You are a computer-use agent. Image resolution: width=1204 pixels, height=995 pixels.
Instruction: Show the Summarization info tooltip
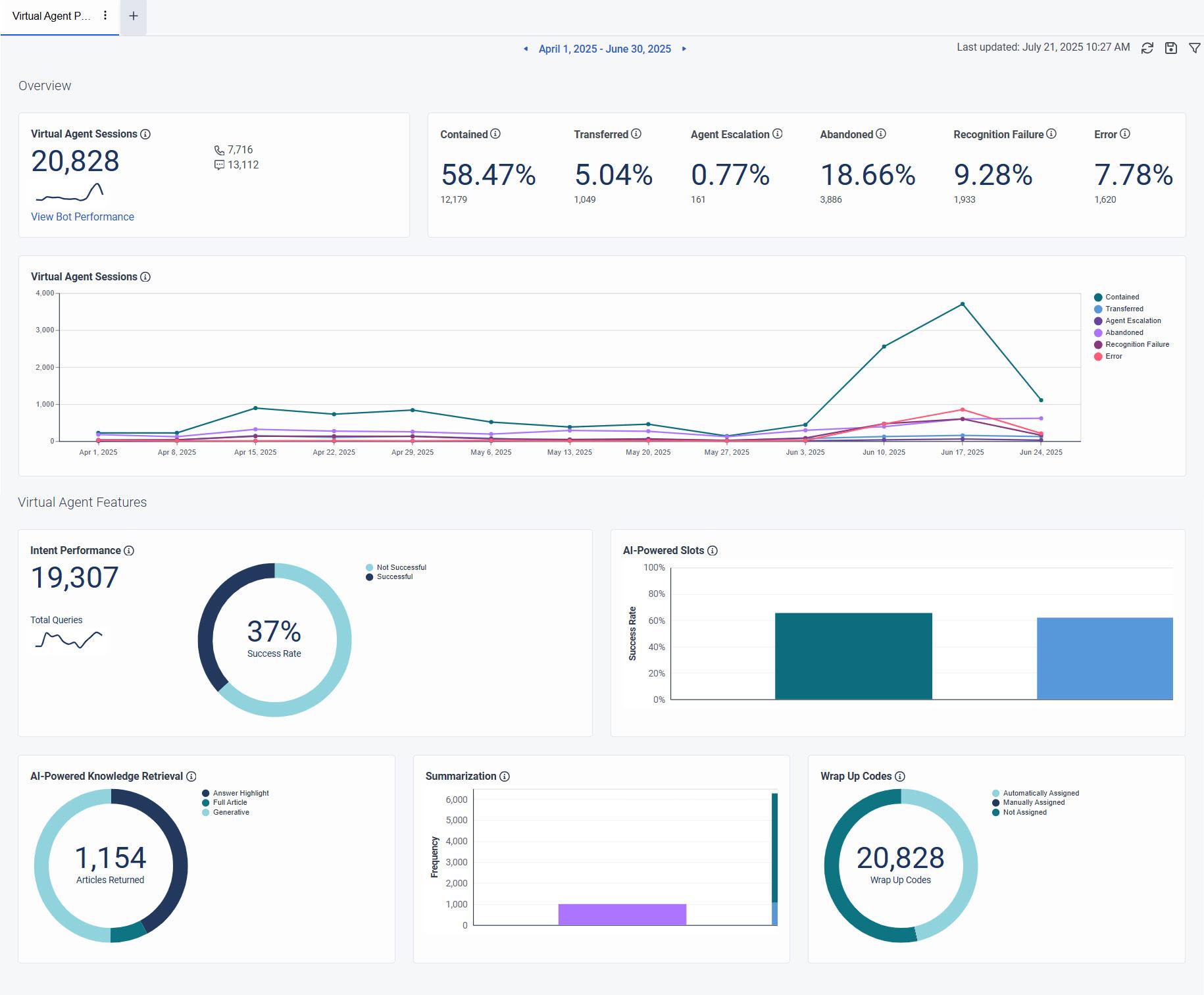(x=505, y=777)
